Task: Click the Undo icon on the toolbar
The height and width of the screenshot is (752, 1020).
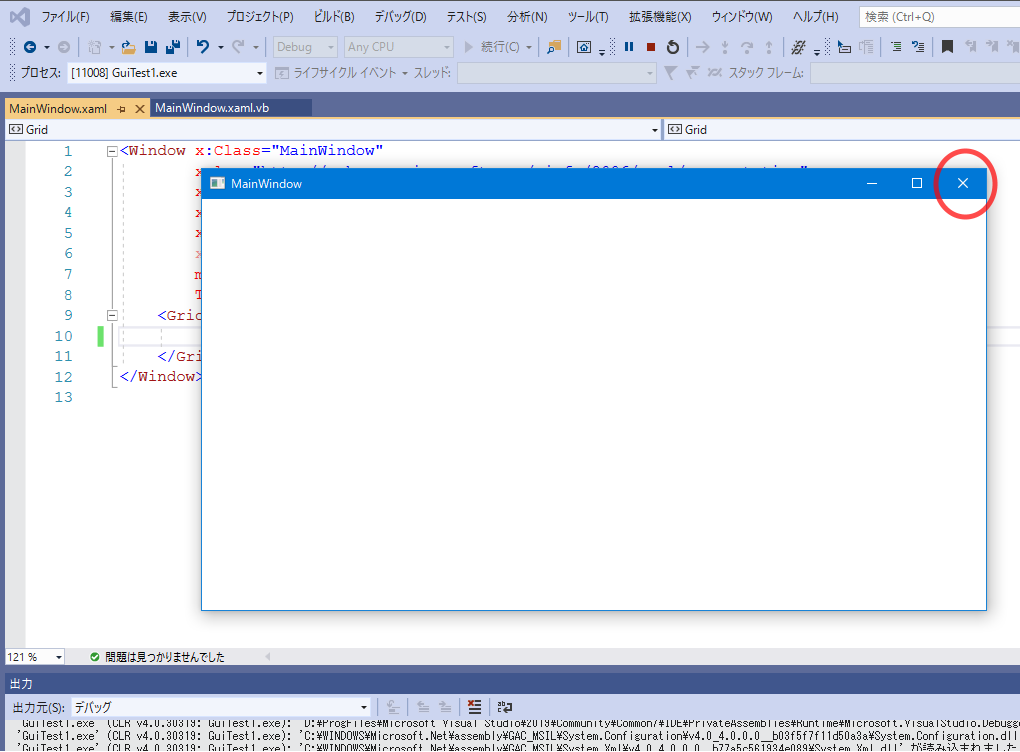Action: 203,46
